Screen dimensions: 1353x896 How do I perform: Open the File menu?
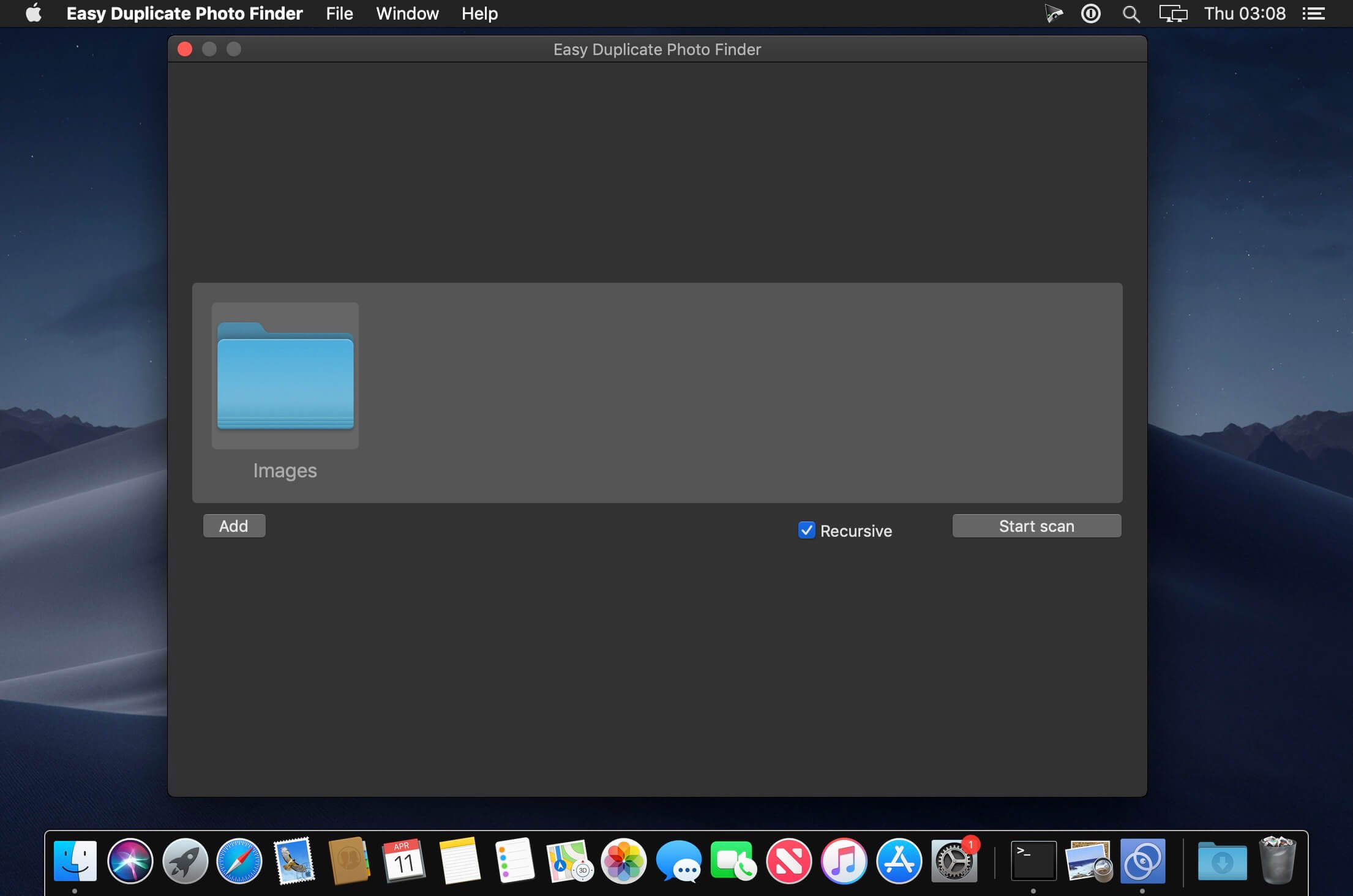(339, 13)
